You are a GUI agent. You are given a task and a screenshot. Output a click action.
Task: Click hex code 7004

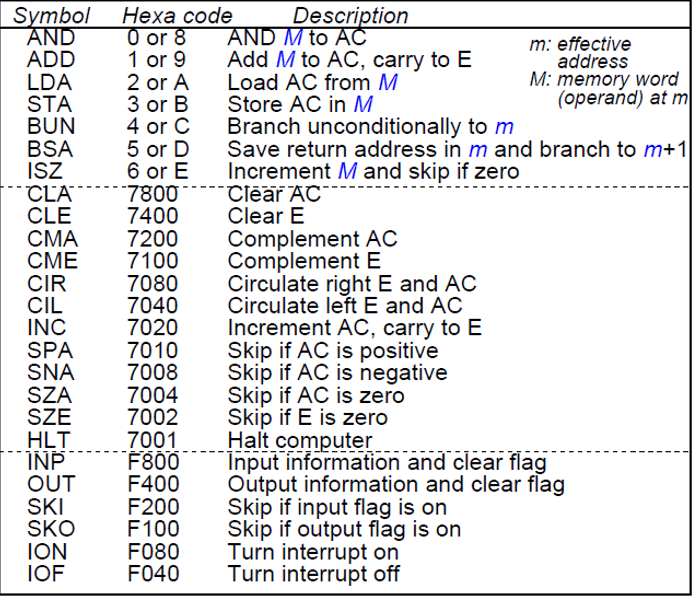[x=152, y=395]
